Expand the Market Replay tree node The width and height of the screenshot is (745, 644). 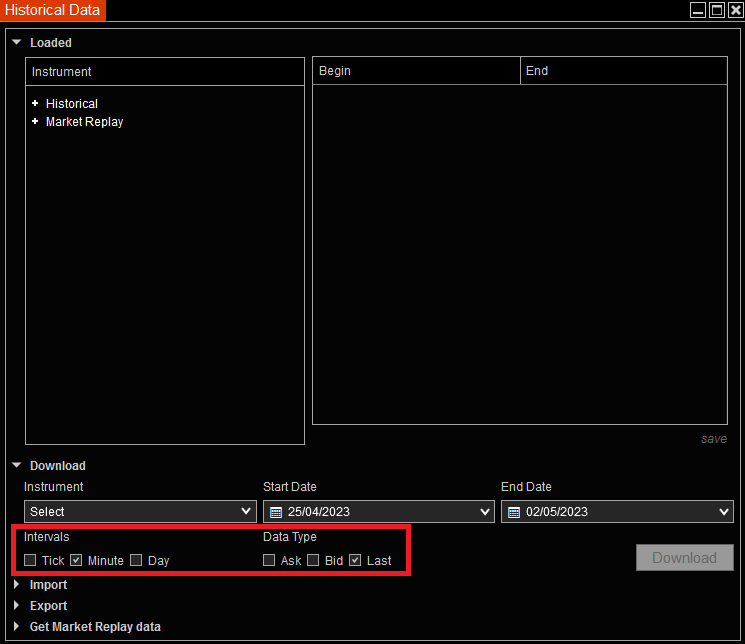click(35, 121)
